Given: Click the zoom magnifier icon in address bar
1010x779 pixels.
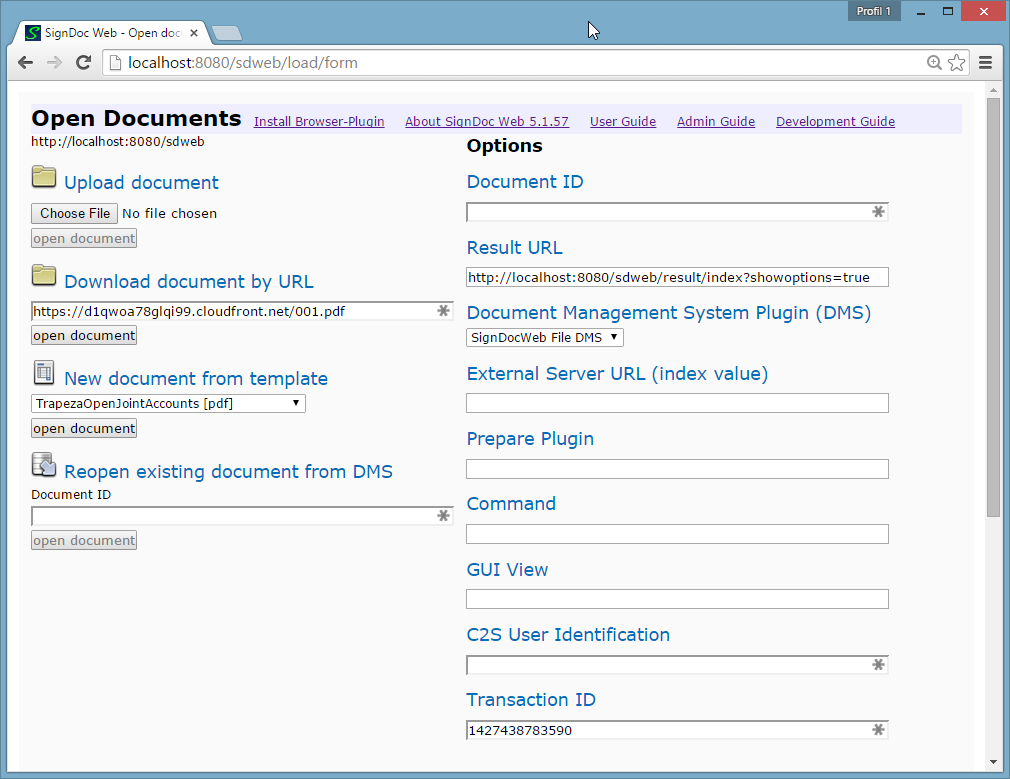Looking at the screenshot, I should coord(934,63).
